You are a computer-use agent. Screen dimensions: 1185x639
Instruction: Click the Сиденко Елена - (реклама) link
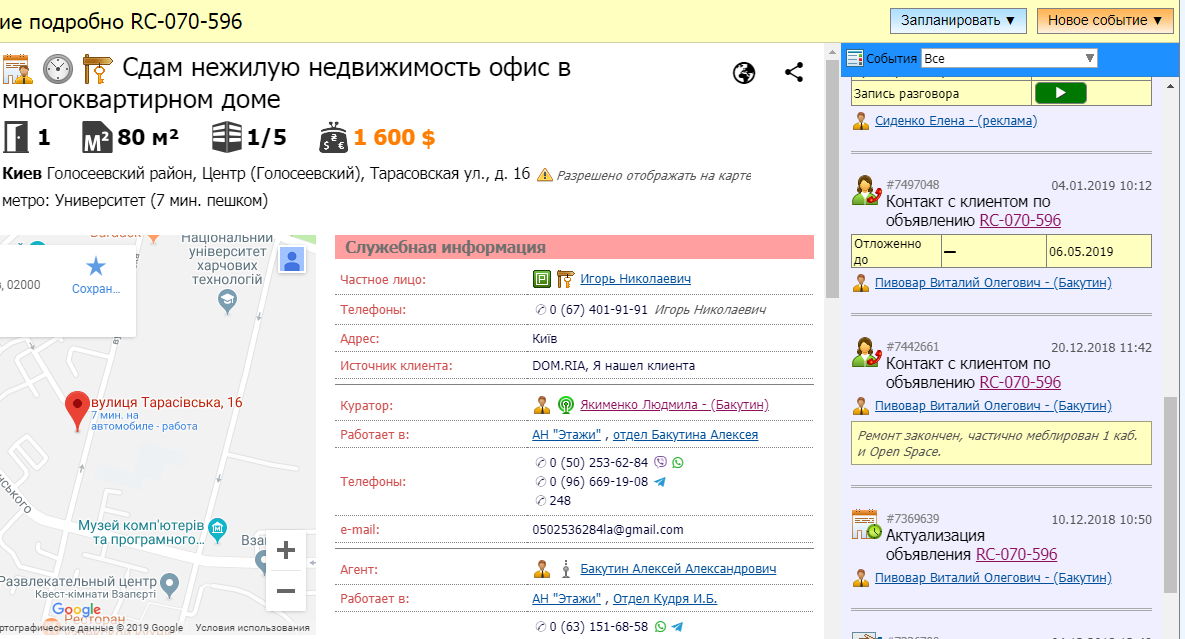955,121
